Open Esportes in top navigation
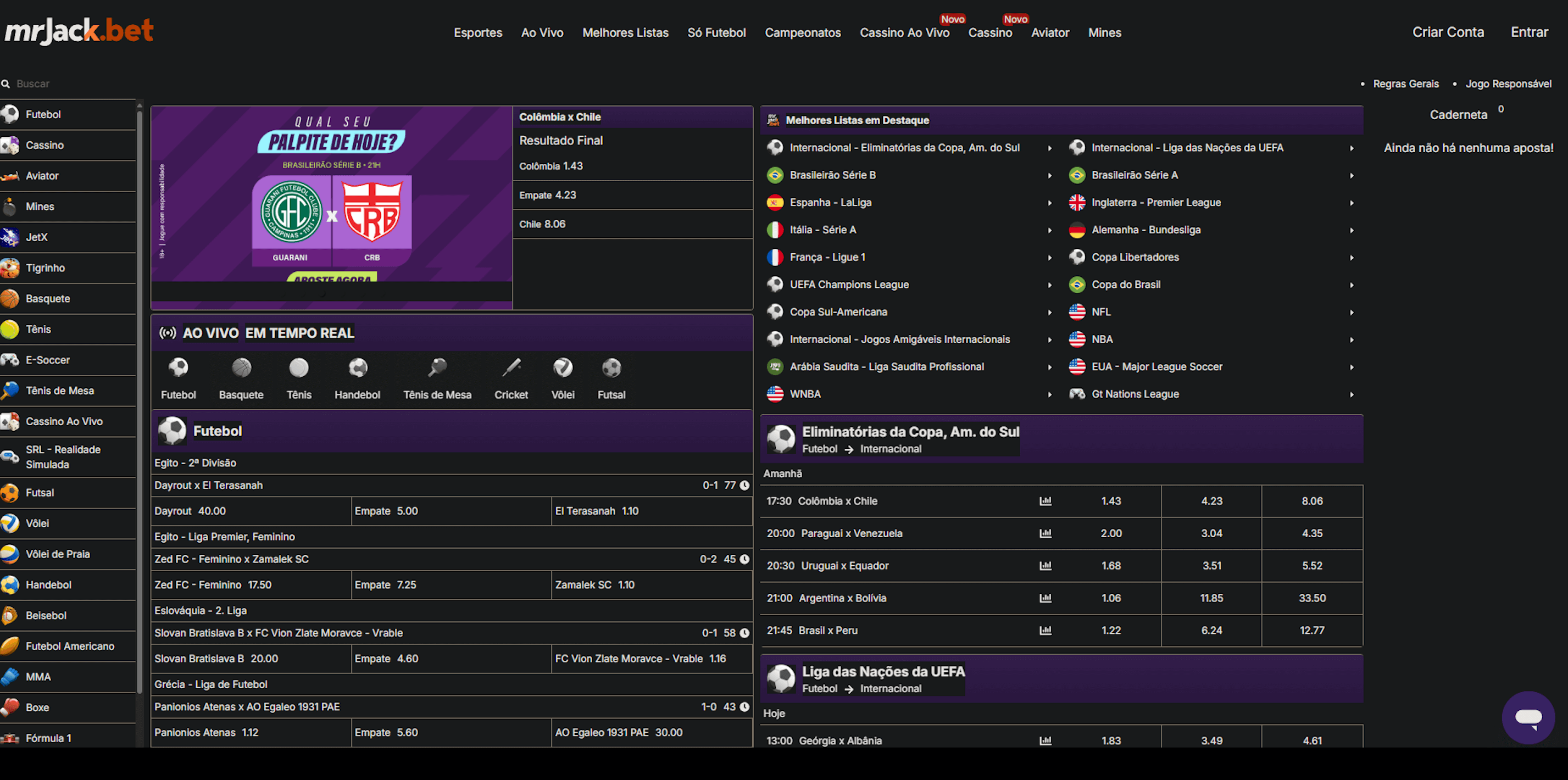 coord(478,33)
